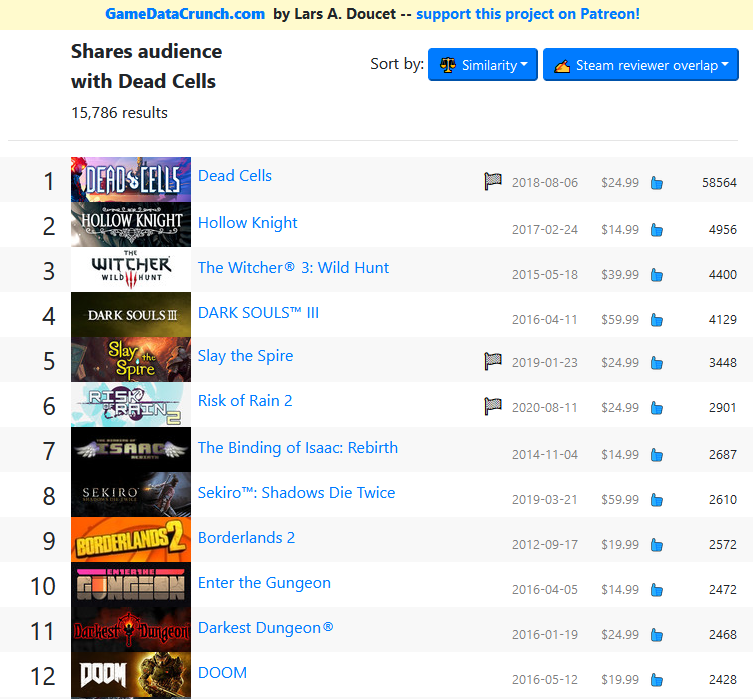Image resolution: width=755 pixels, height=699 pixels.
Task: Click thumbs-up icon on the DOOM row
Action: pos(657,680)
